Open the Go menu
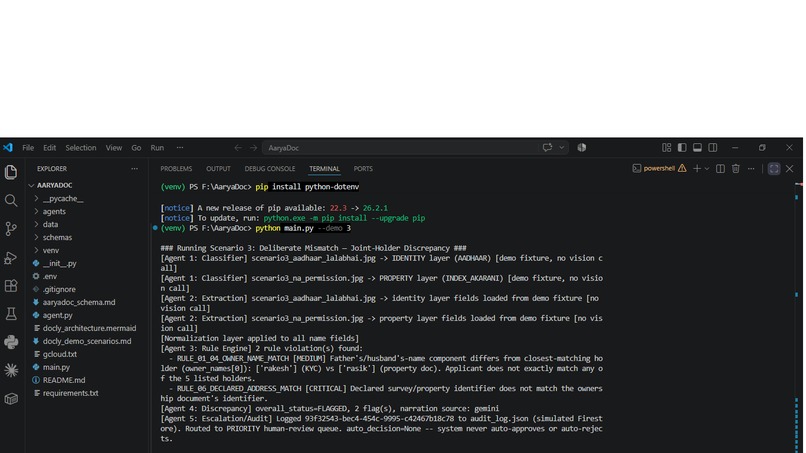Viewport: 806px width, 453px height. coord(136,148)
